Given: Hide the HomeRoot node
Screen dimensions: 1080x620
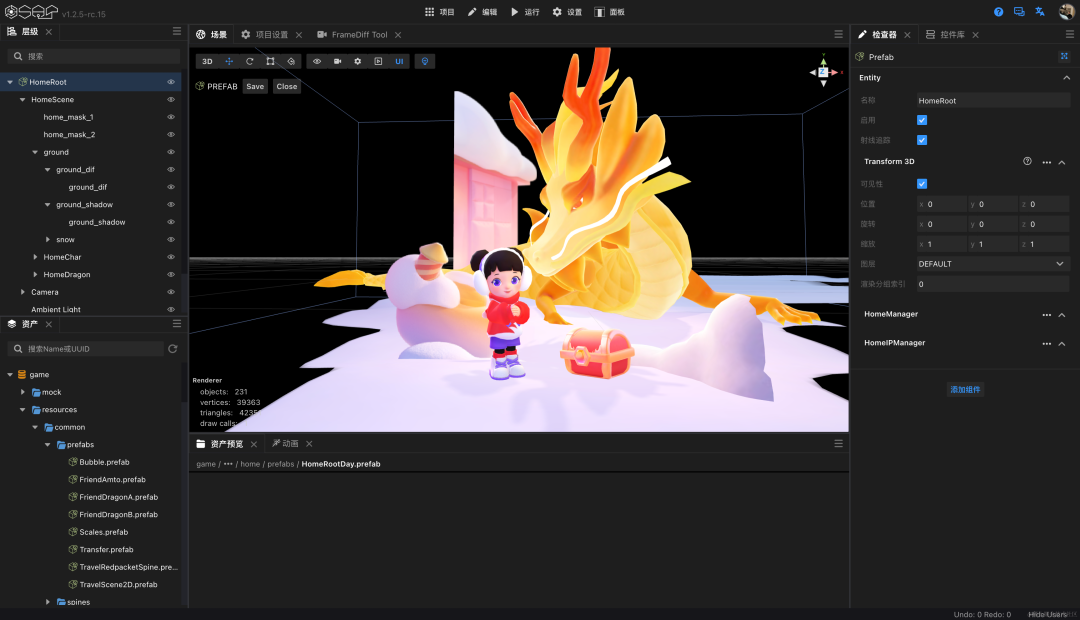Looking at the screenshot, I should point(171,82).
